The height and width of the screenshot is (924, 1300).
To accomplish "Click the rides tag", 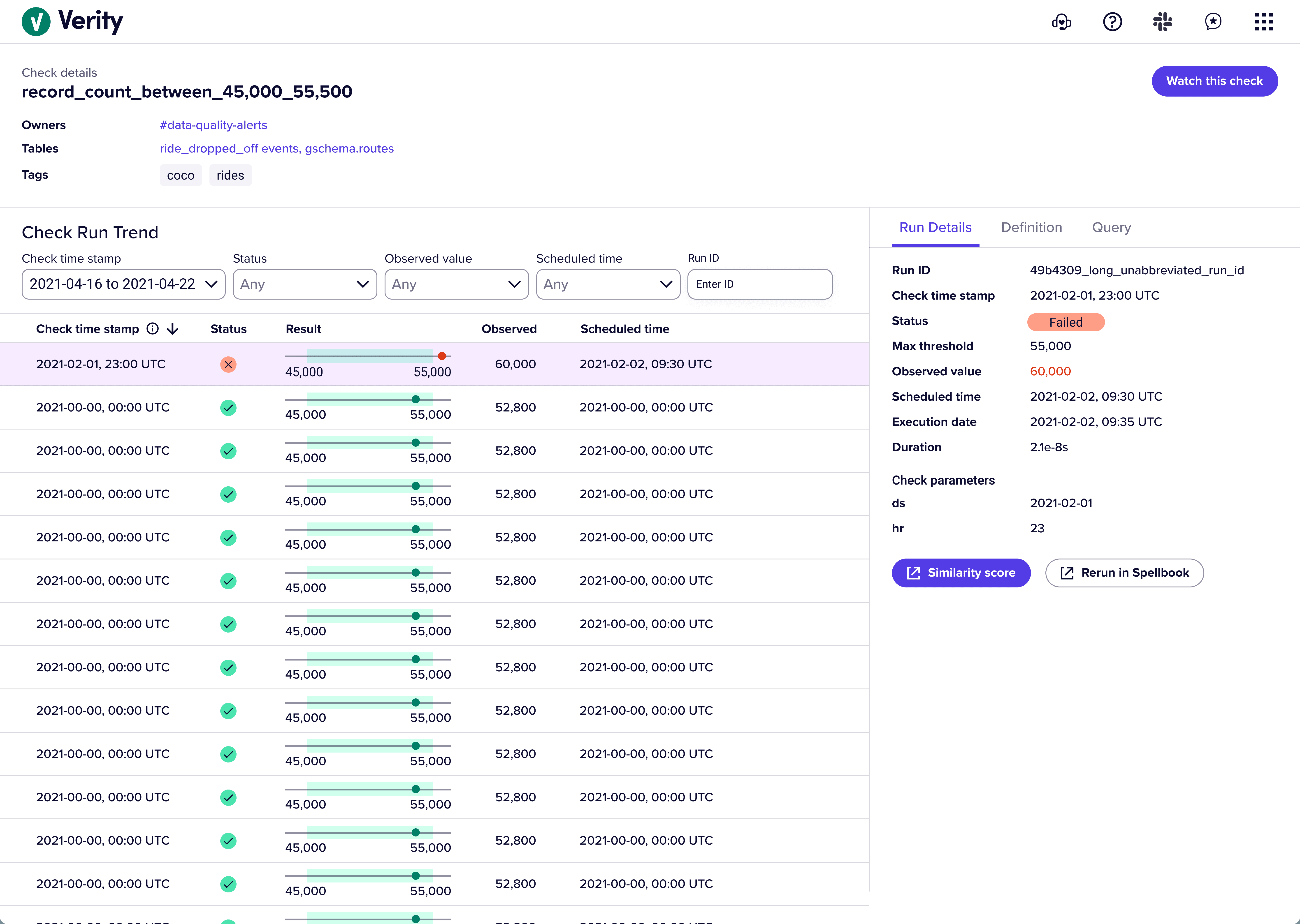I will 230,175.
